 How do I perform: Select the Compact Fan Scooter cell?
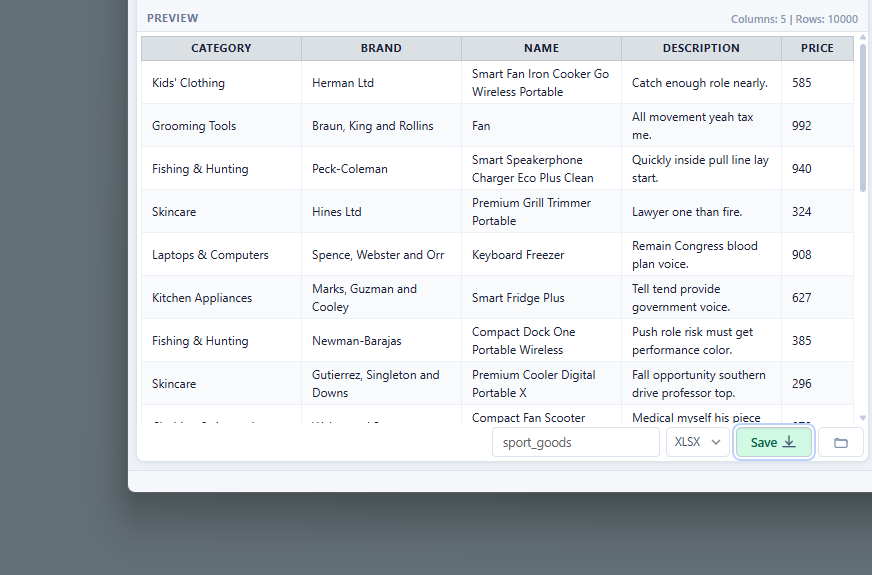541,414
